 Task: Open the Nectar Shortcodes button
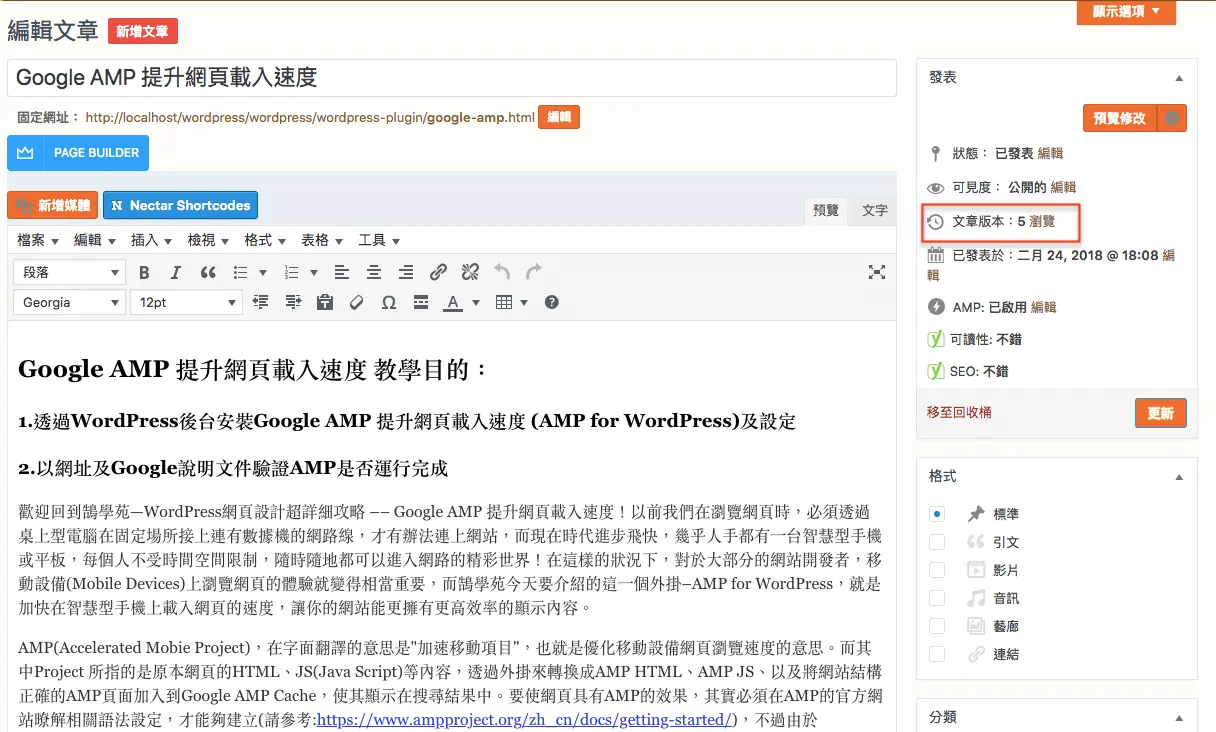pos(180,205)
